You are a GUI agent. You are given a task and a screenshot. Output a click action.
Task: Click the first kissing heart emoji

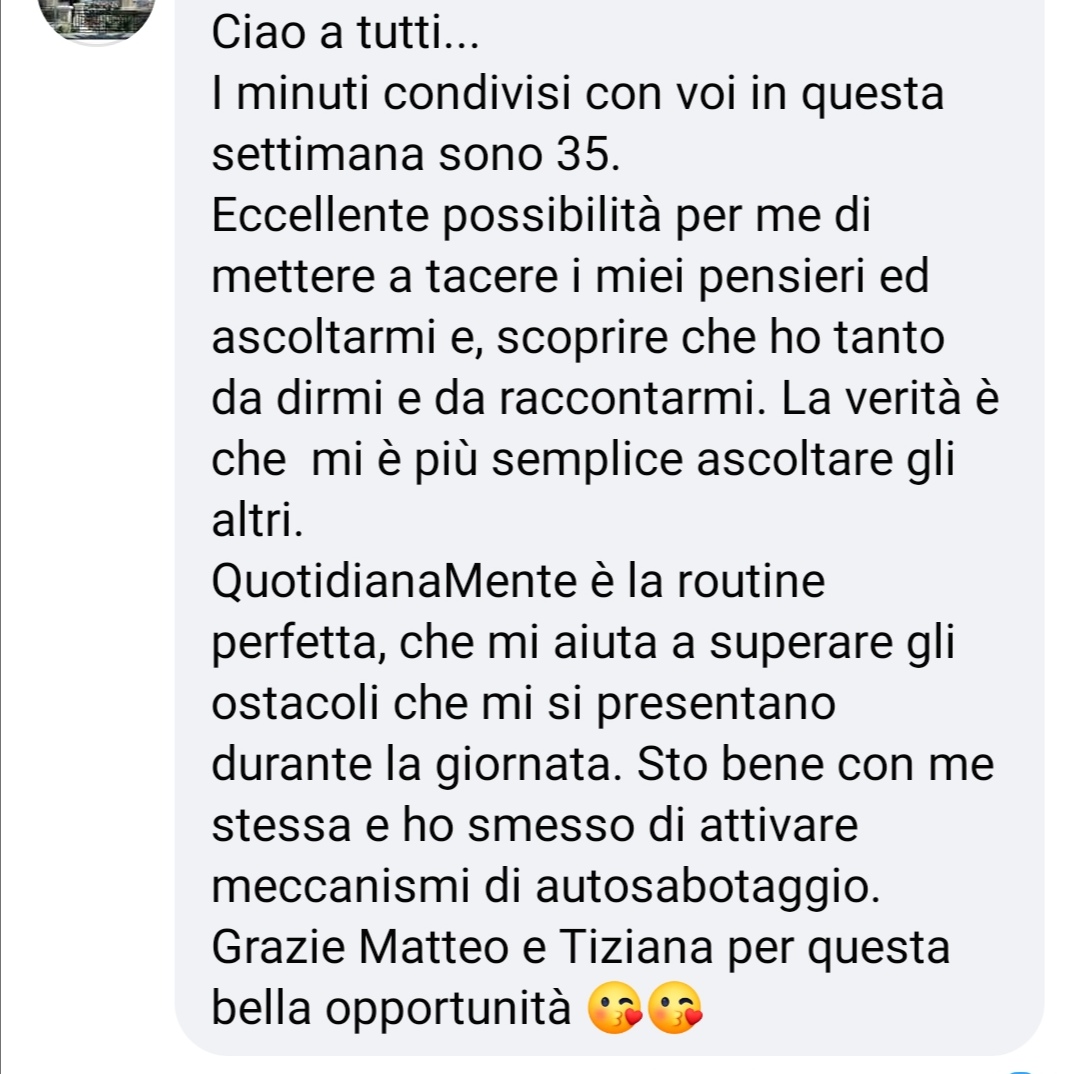pyautogui.click(x=614, y=1007)
